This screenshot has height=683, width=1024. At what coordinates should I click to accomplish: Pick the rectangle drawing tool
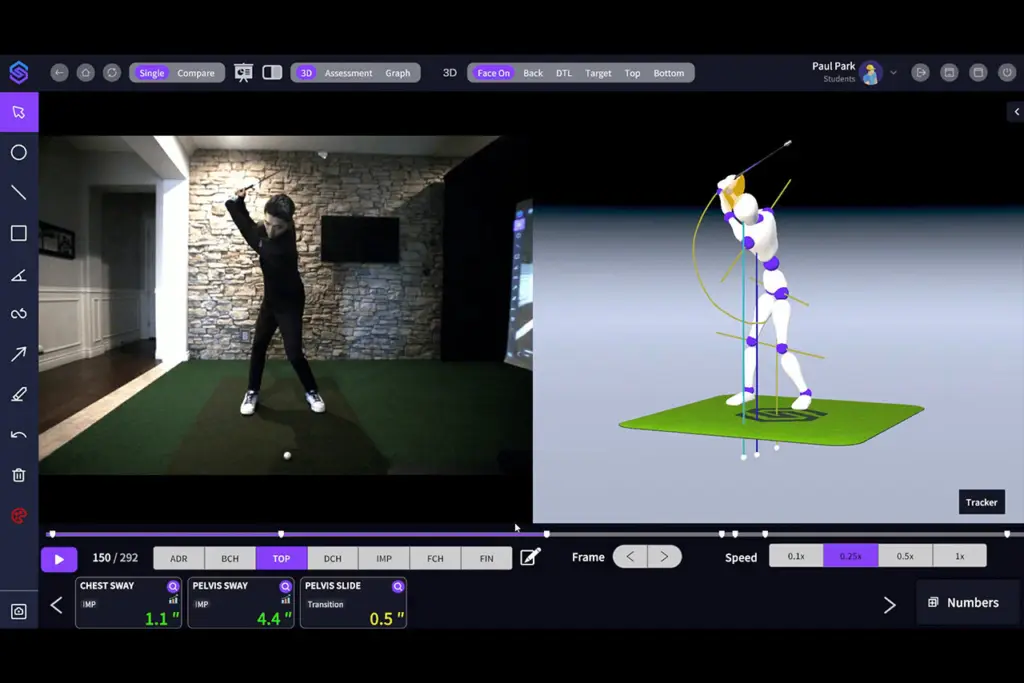click(18, 234)
